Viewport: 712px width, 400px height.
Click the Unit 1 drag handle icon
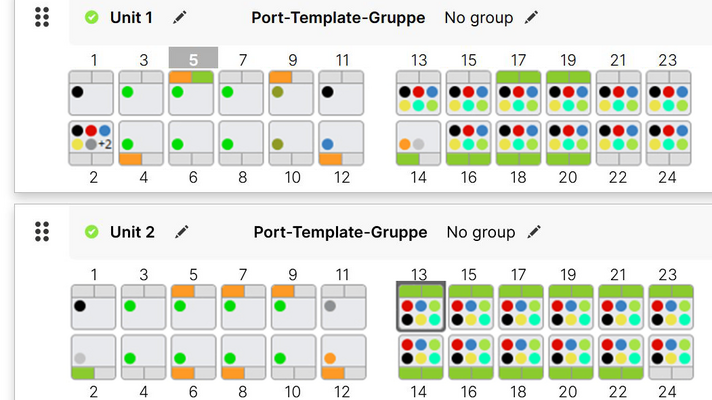[42, 17]
